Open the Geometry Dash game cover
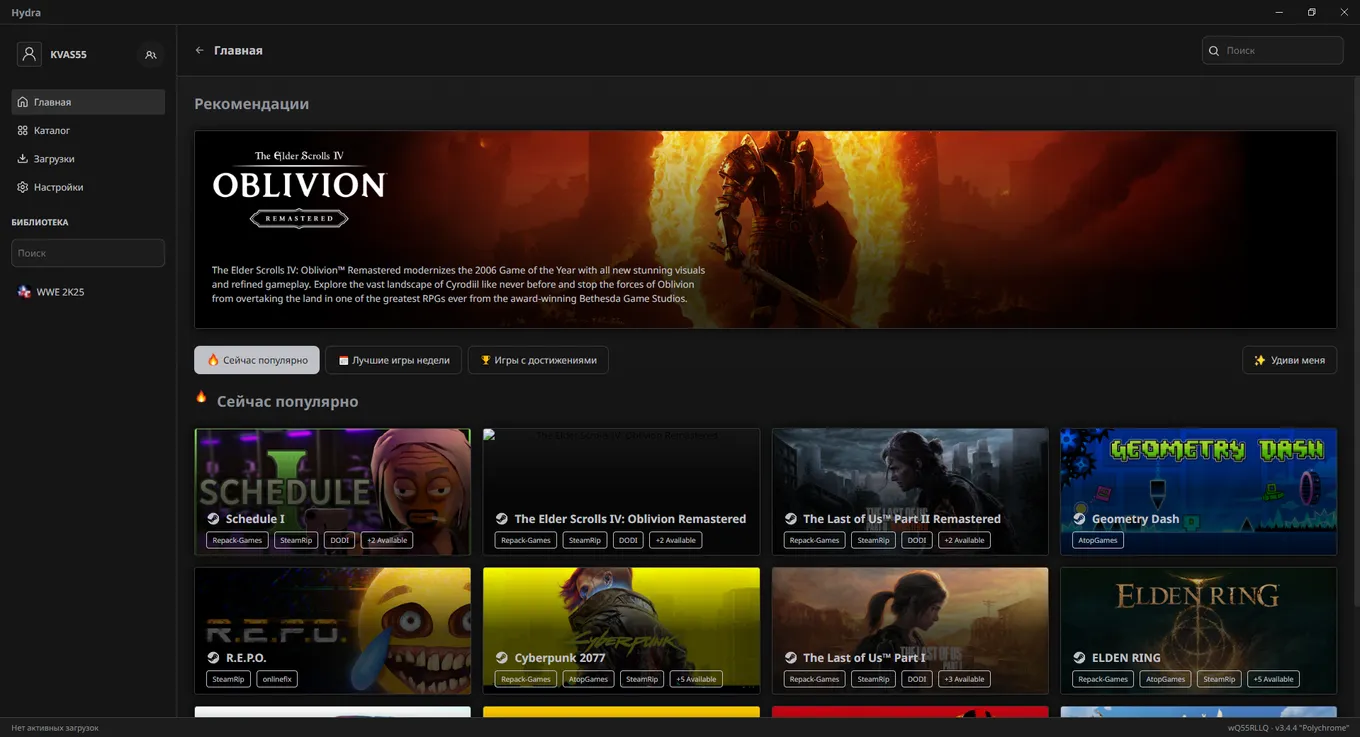The image size is (1360, 737). pos(1198,492)
